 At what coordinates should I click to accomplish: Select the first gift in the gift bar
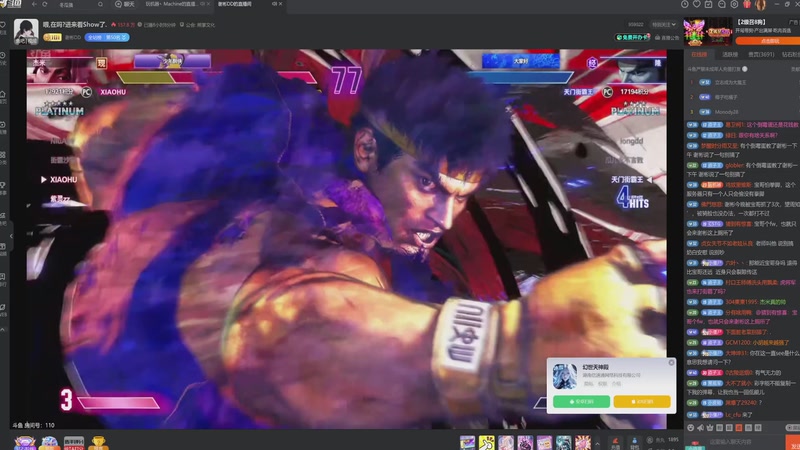(x=467, y=443)
